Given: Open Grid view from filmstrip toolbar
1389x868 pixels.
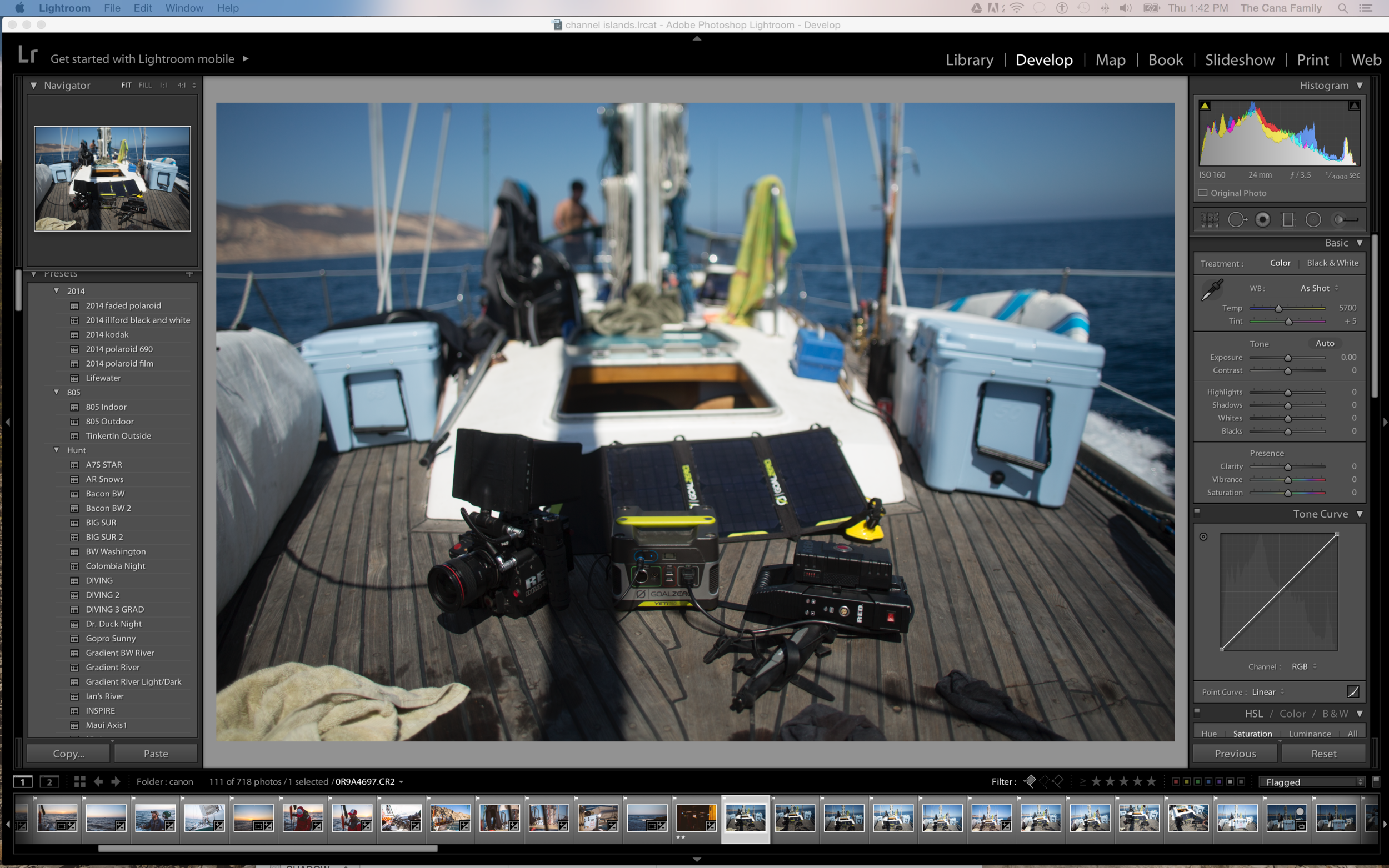Looking at the screenshot, I should click(x=80, y=781).
